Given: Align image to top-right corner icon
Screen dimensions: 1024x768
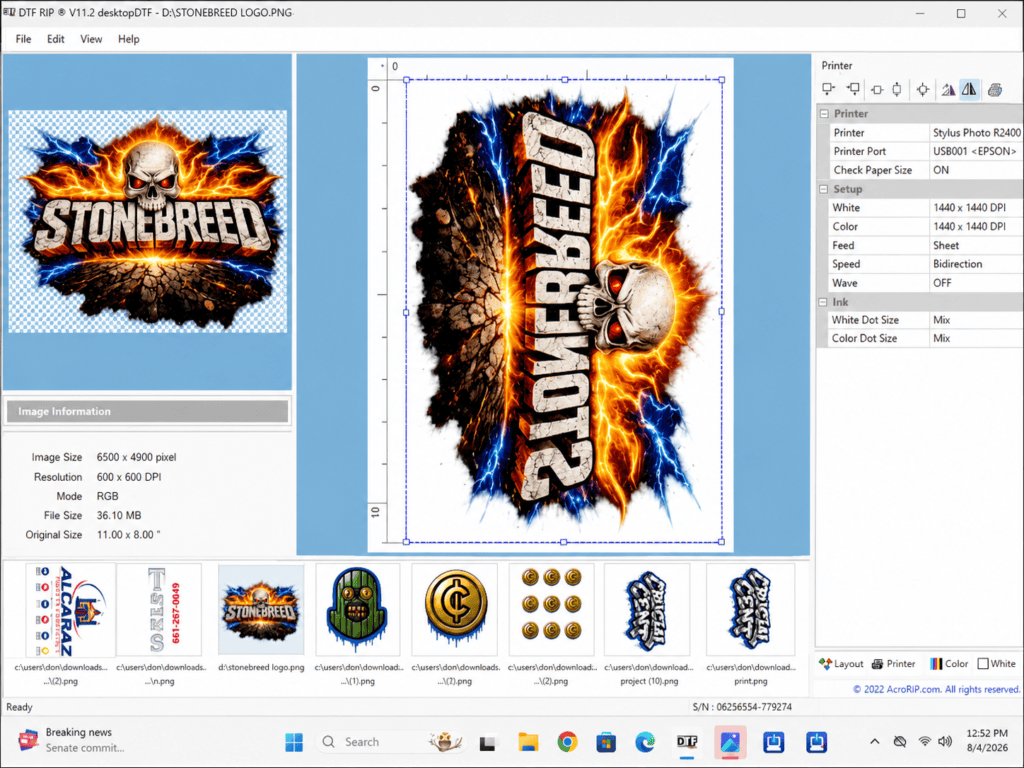Looking at the screenshot, I should pos(854,89).
